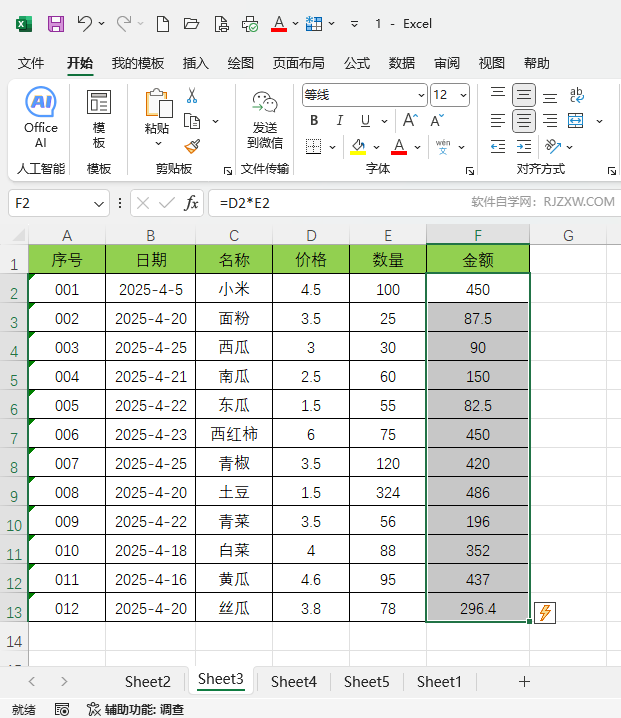Increase font size with large A
621x718 pixels.
click(410, 120)
